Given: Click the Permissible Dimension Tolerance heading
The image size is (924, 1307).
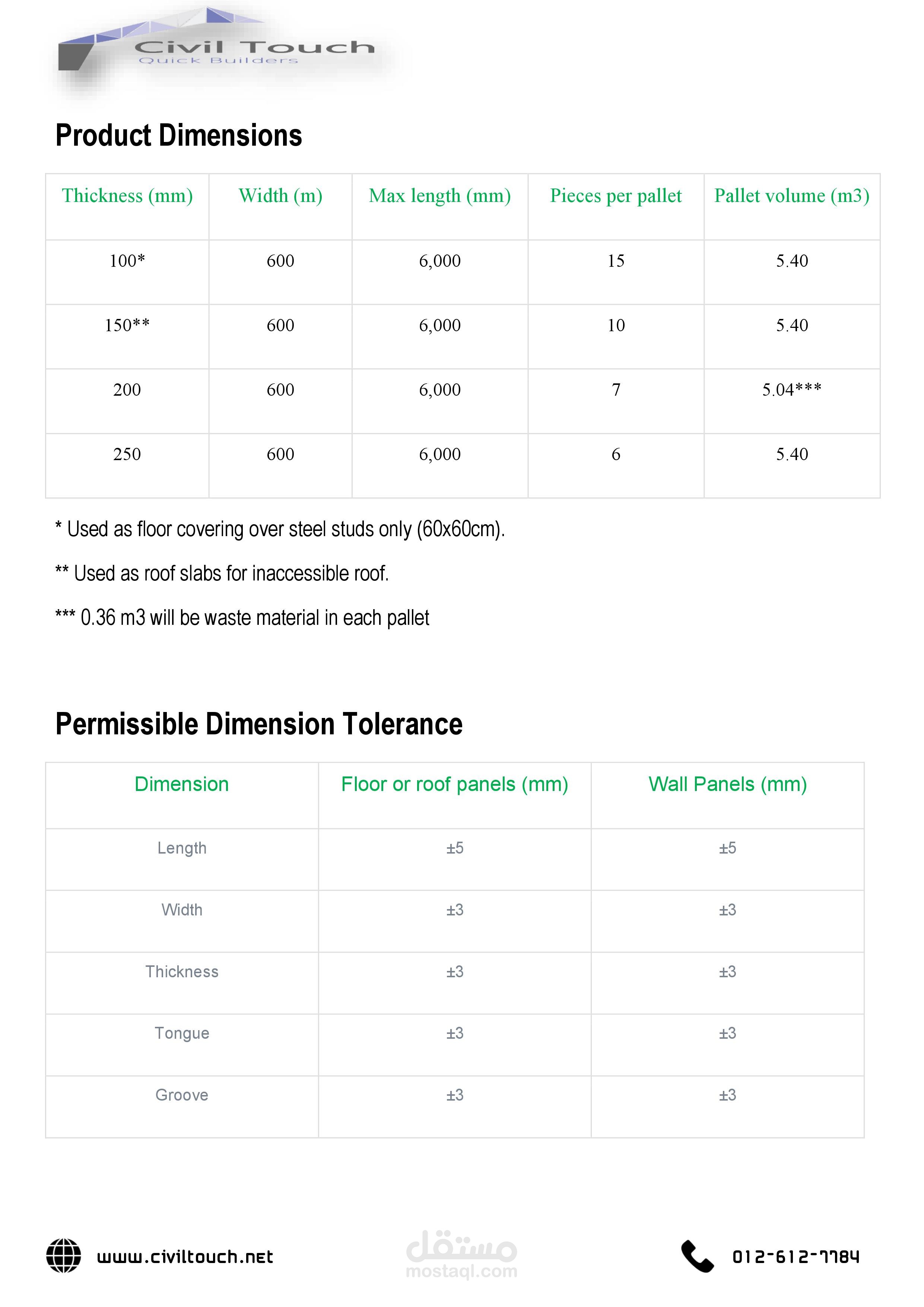Looking at the screenshot, I should (259, 724).
